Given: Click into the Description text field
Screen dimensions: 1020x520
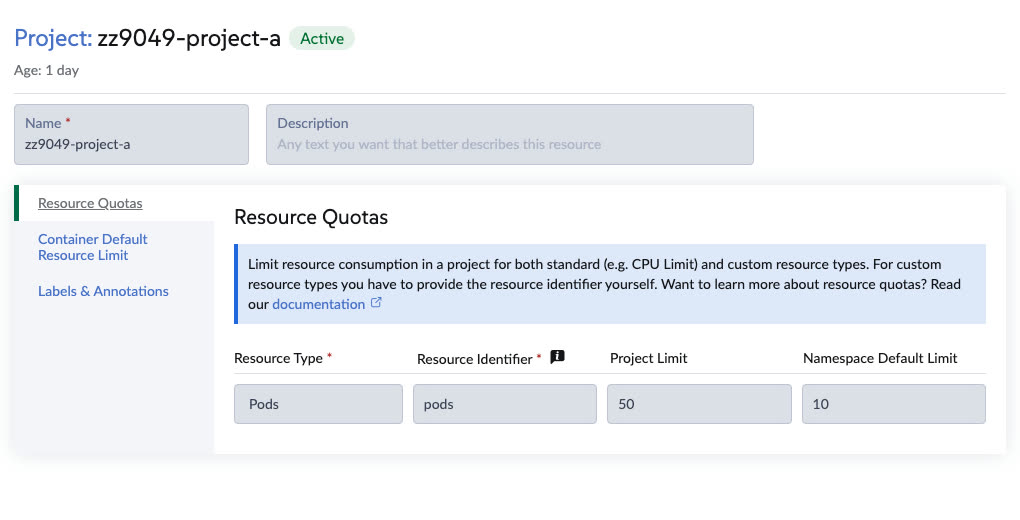Looking at the screenshot, I should click(509, 135).
